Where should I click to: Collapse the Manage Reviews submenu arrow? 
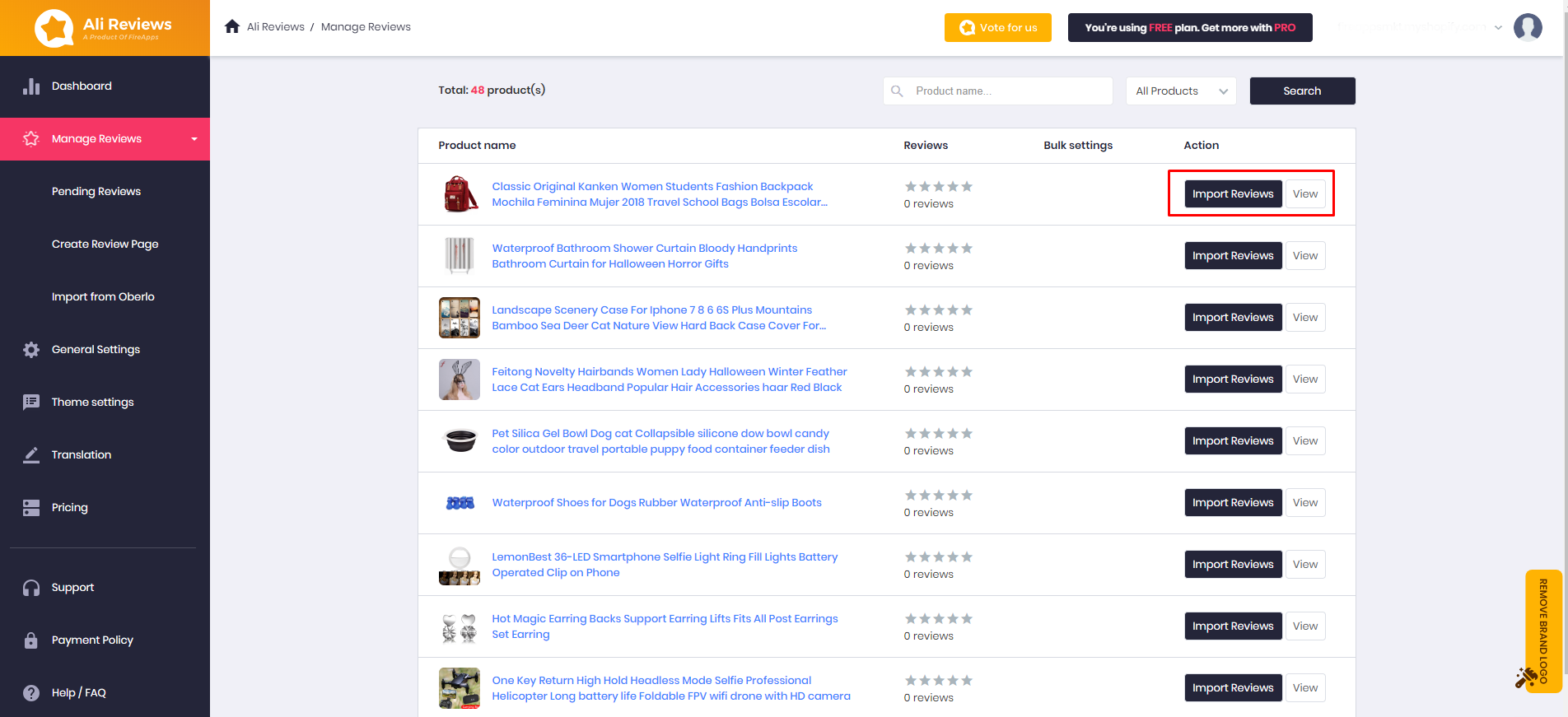point(194,139)
